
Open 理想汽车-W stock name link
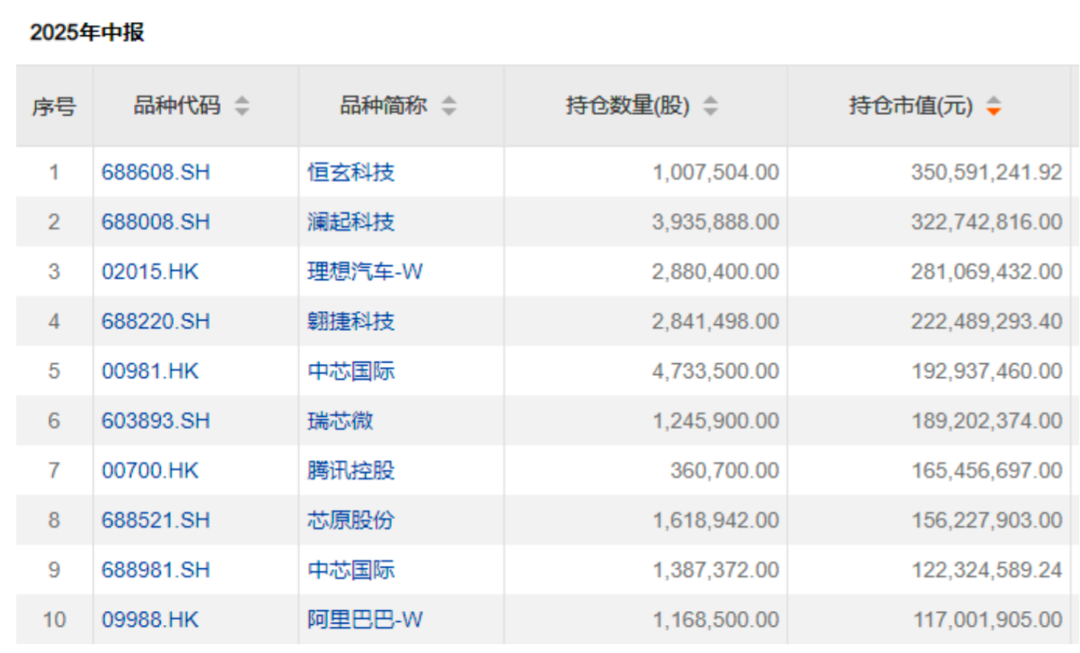pos(365,271)
